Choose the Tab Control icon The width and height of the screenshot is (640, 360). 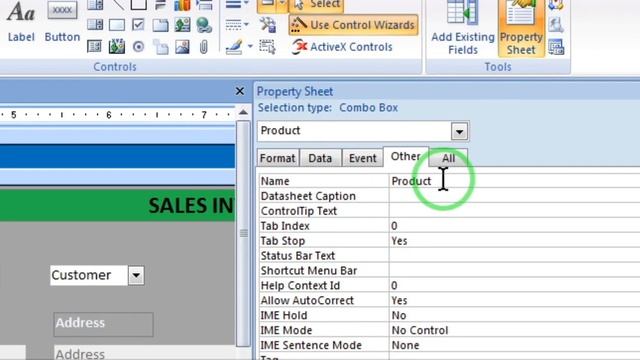(x=160, y=24)
